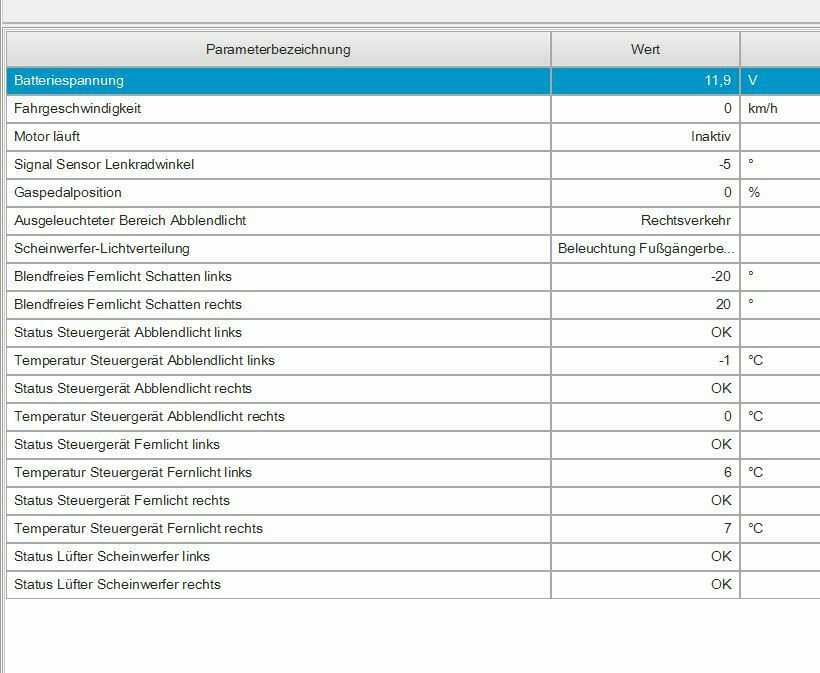The image size is (820, 673).
Task: Click the Parameterbezeichnung column header
Action: click(x=278, y=49)
